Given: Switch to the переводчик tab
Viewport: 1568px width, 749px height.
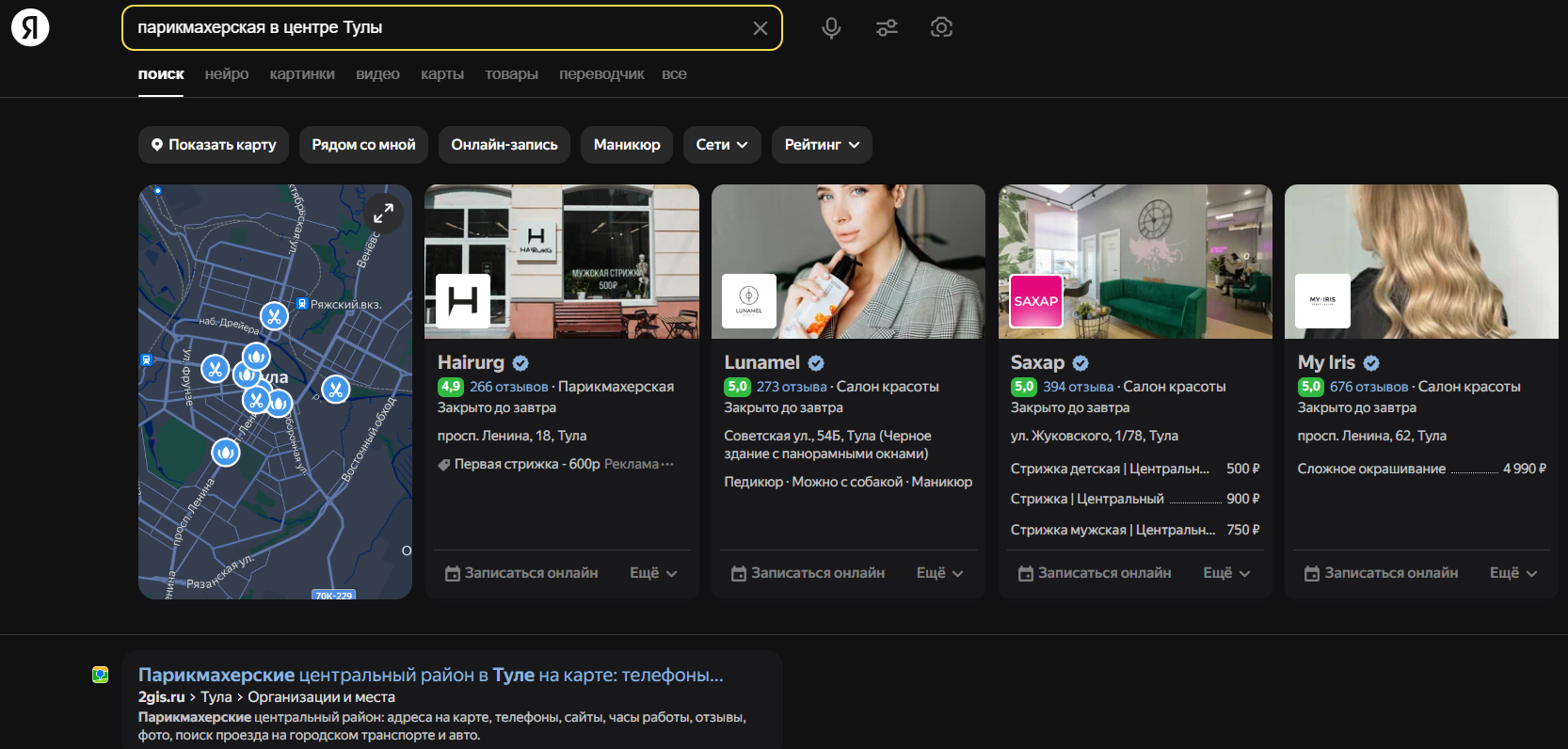Looking at the screenshot, I should (601, 74).
